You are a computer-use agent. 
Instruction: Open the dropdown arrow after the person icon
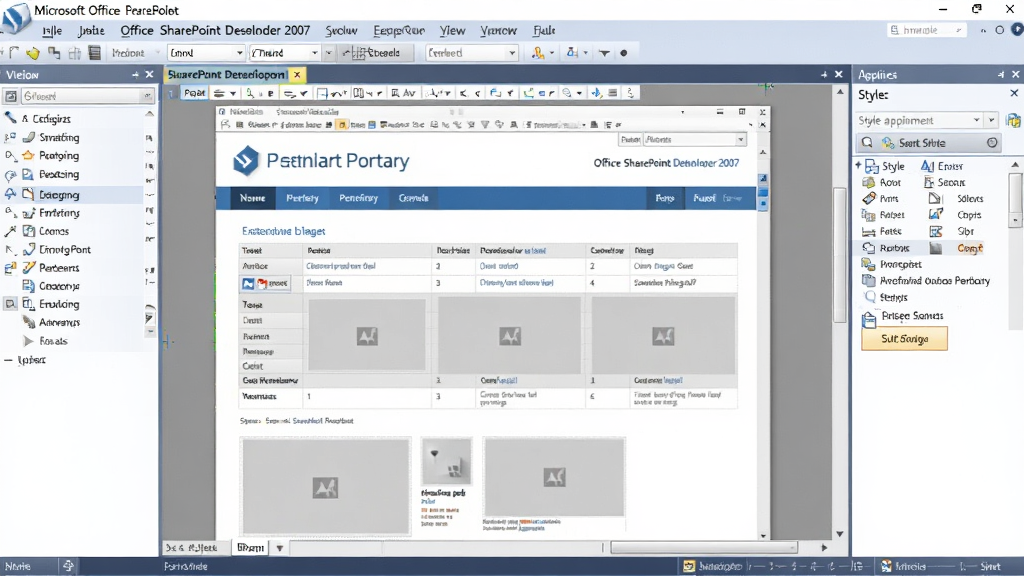point(552,53)
